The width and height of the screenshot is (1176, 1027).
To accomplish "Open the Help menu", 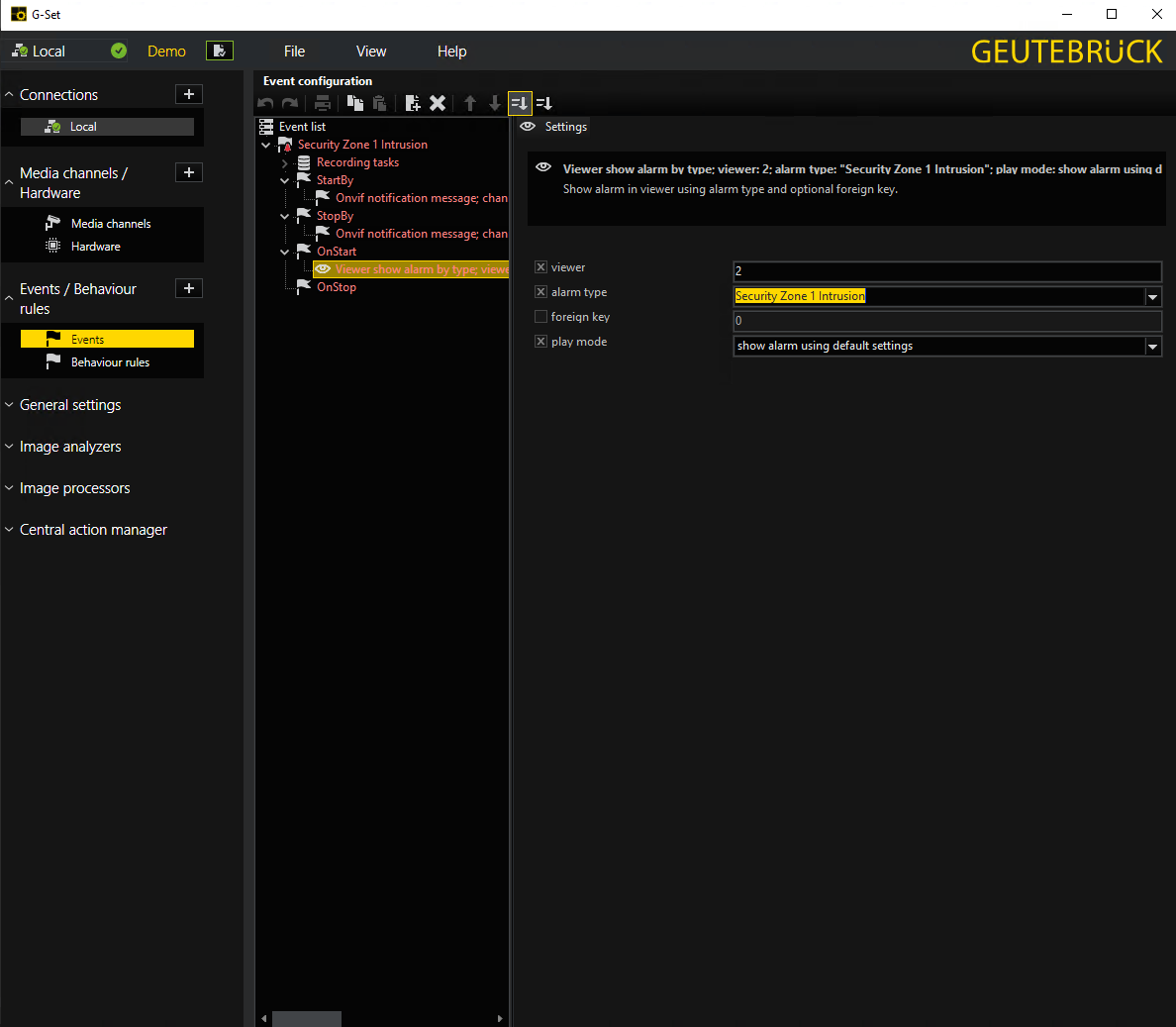I will [451, 51].
